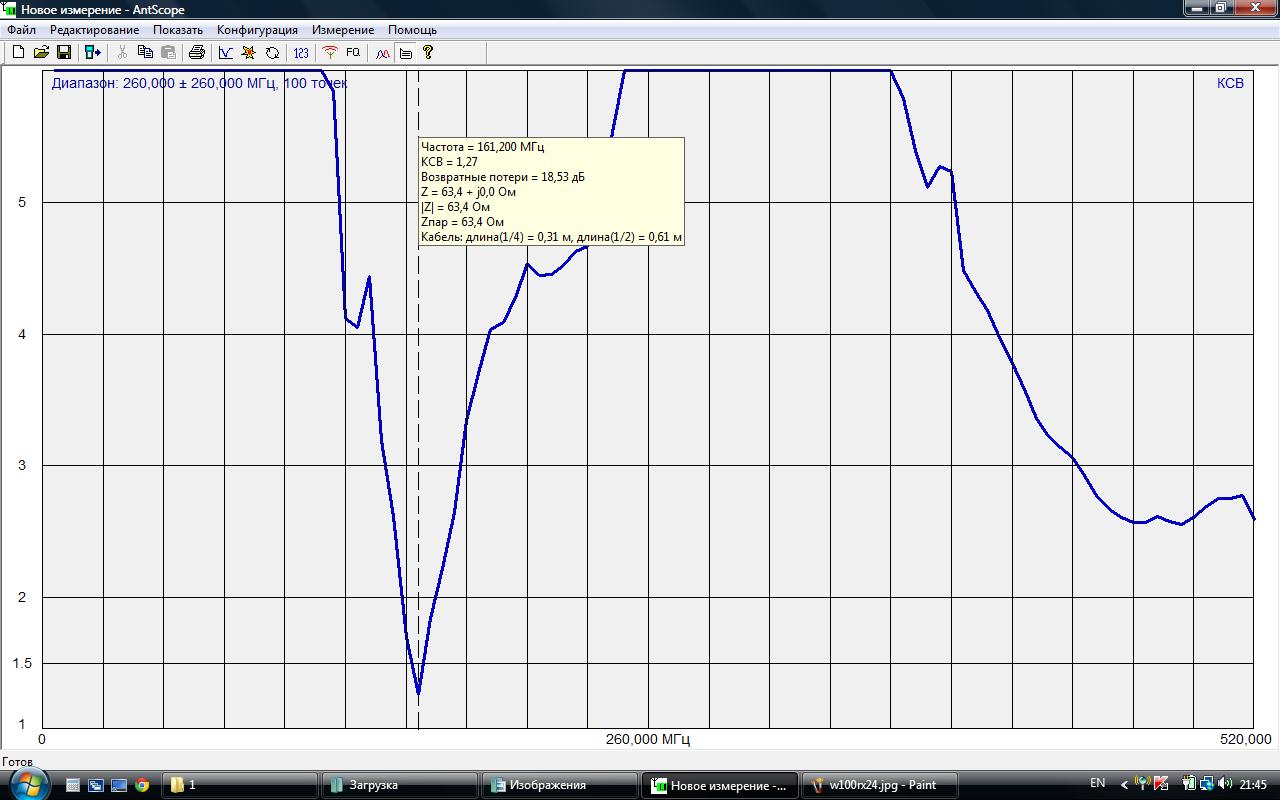Switch to w100rx24.jpg Paint taskbar window
The image size is (1280, 800).
click(880, 785)
